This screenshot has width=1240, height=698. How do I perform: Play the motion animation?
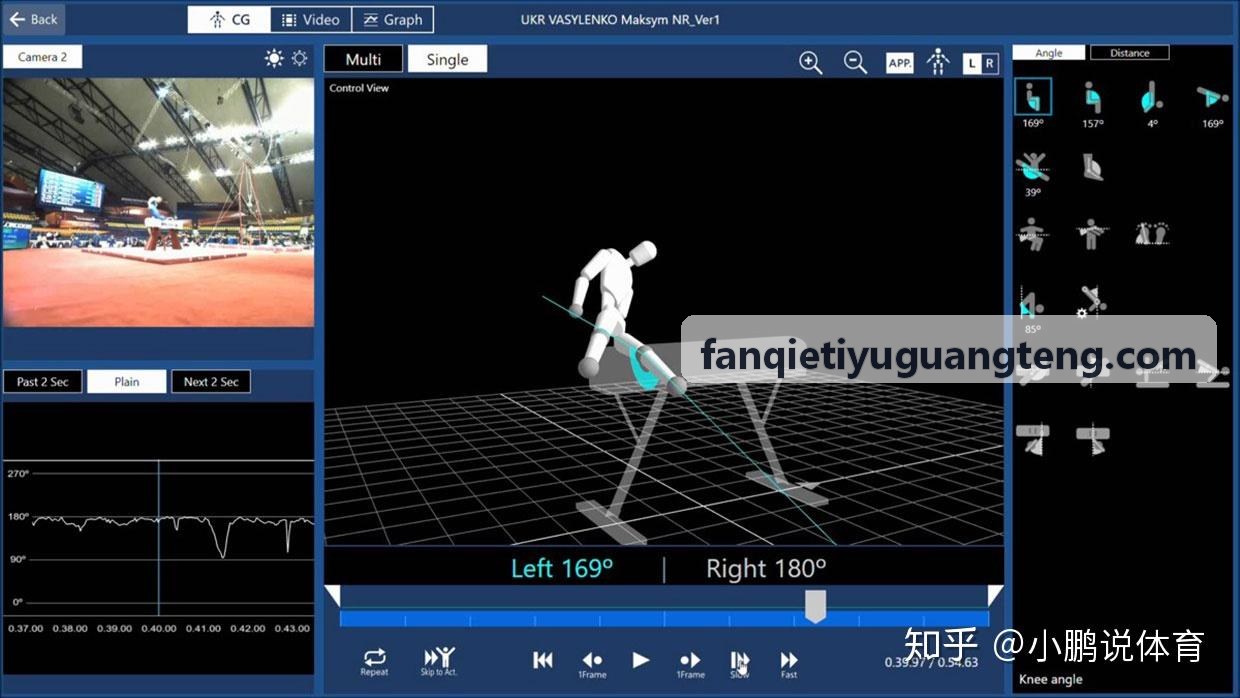tap(641, 660)
